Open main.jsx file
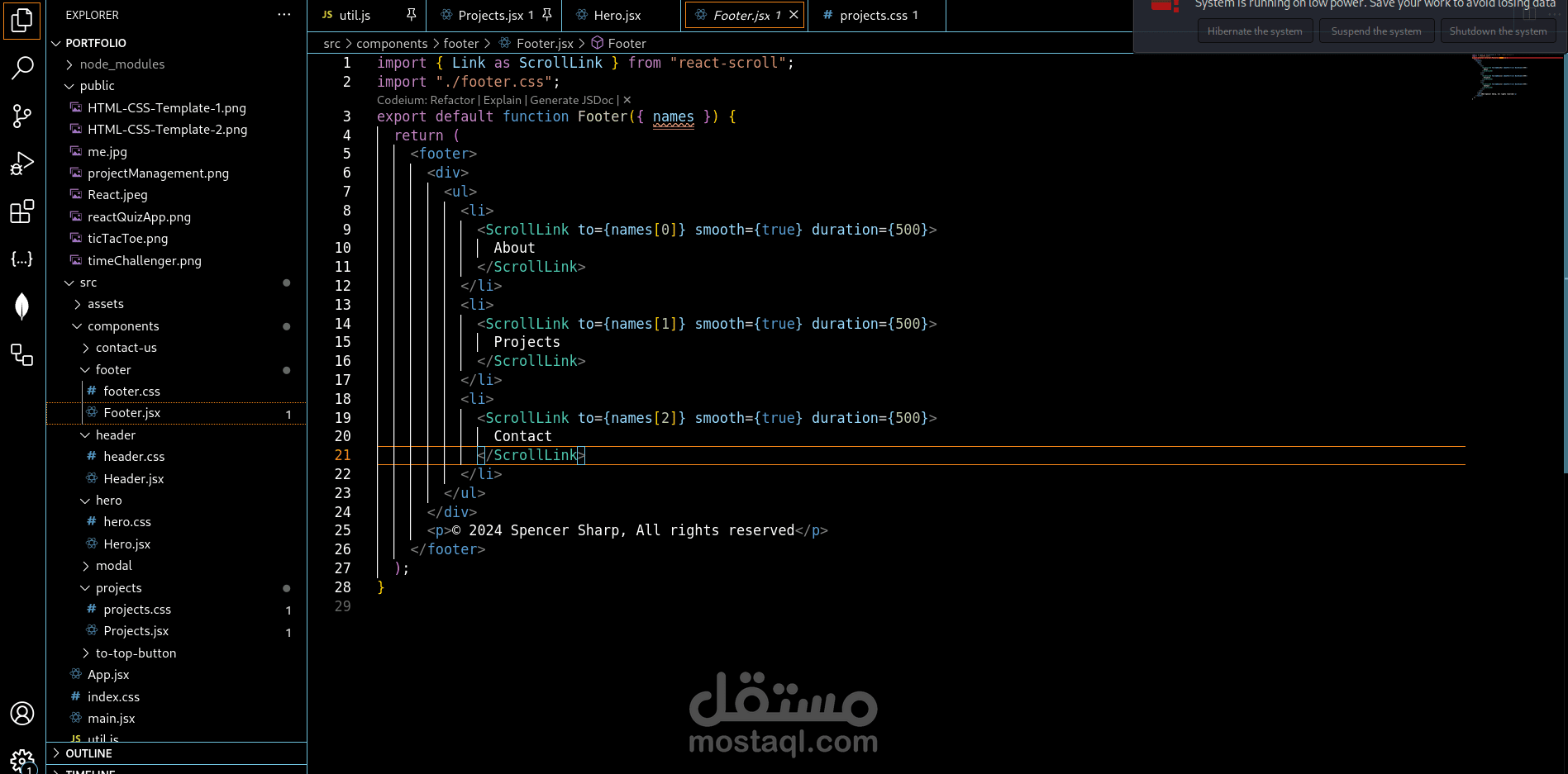The image size is (1568, 774). click(x=176, y=719)
